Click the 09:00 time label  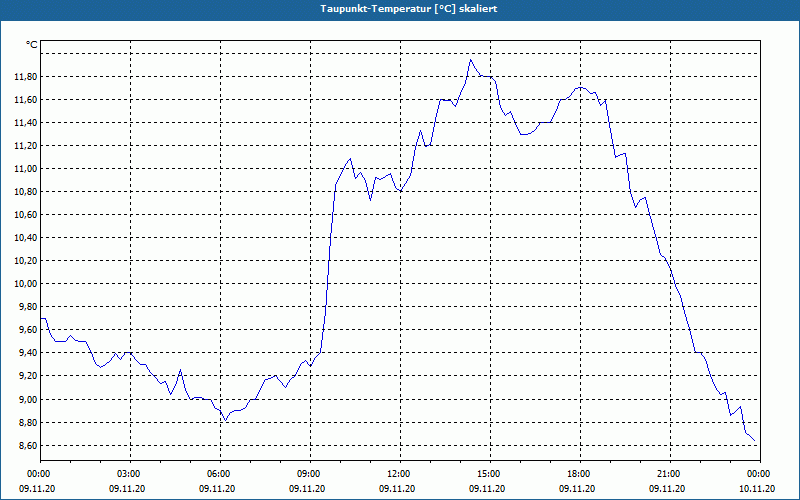310,474
